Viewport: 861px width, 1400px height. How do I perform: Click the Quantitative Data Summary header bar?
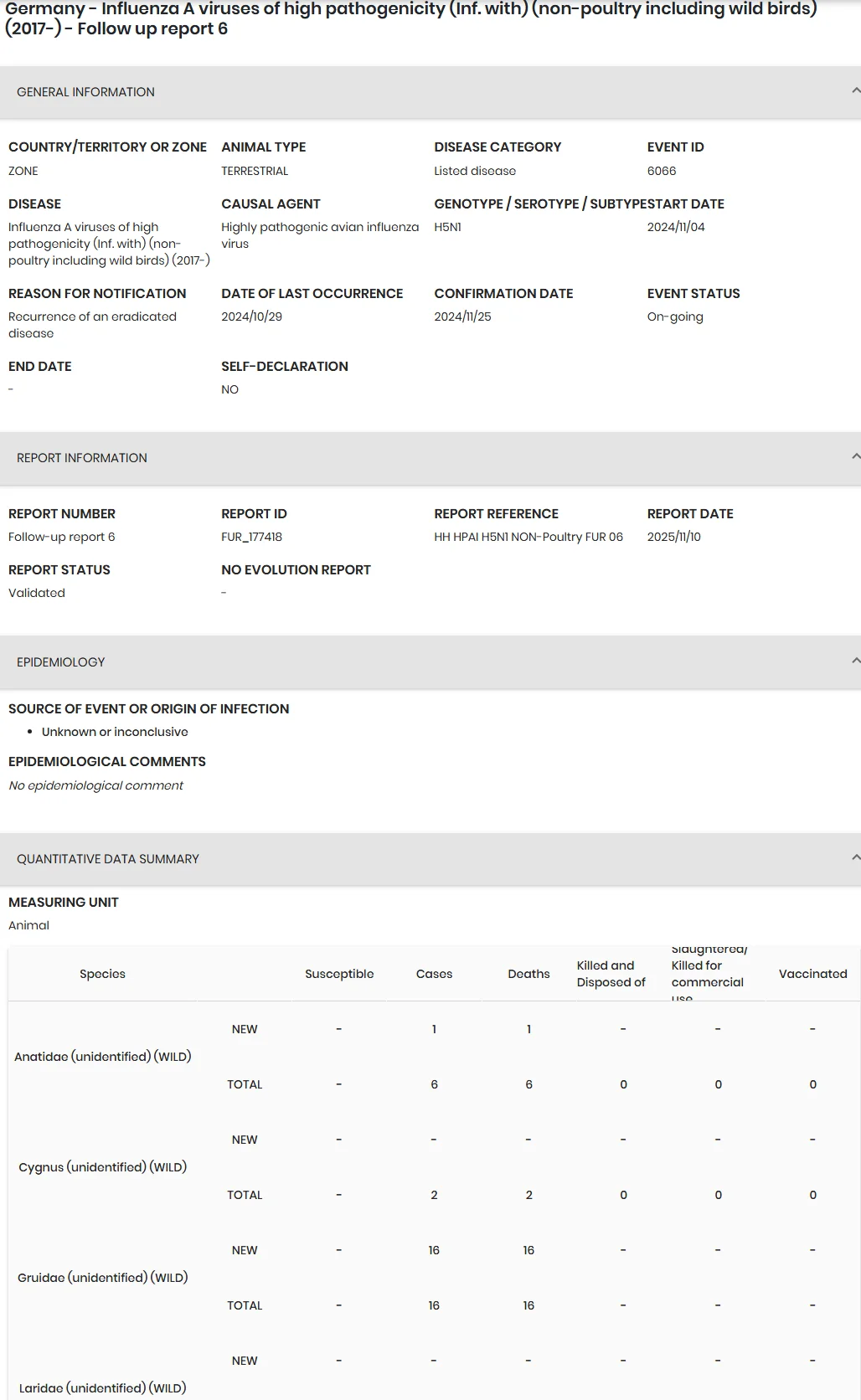[x=430, y=859]
